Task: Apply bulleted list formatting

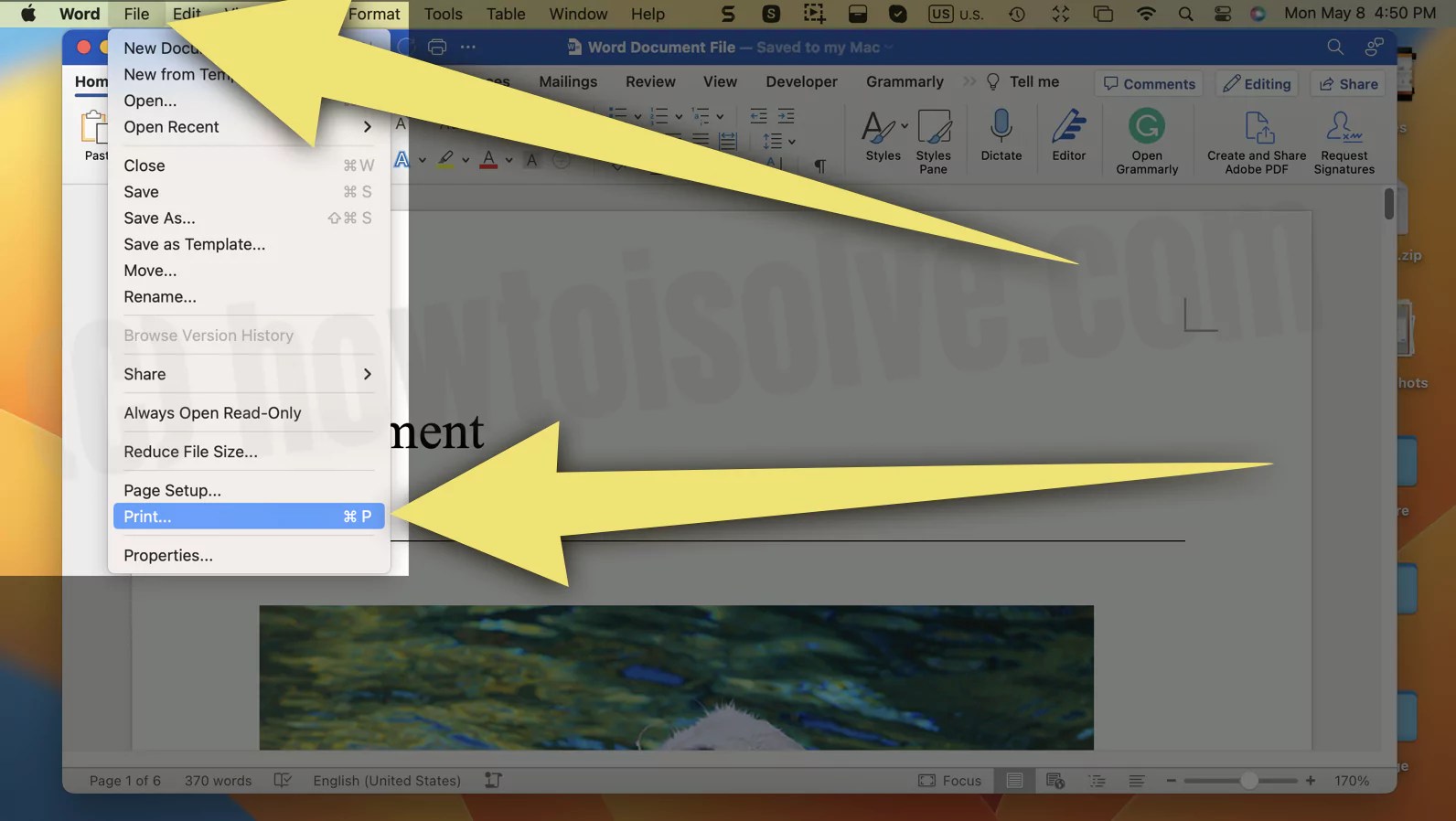Action: coord(618,115)
